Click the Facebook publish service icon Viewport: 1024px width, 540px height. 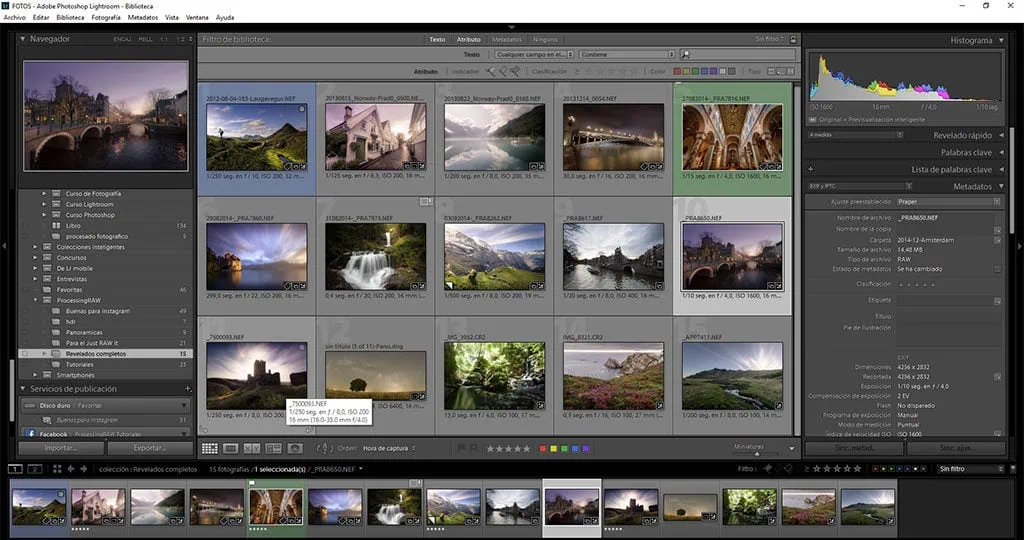(30, 434)
